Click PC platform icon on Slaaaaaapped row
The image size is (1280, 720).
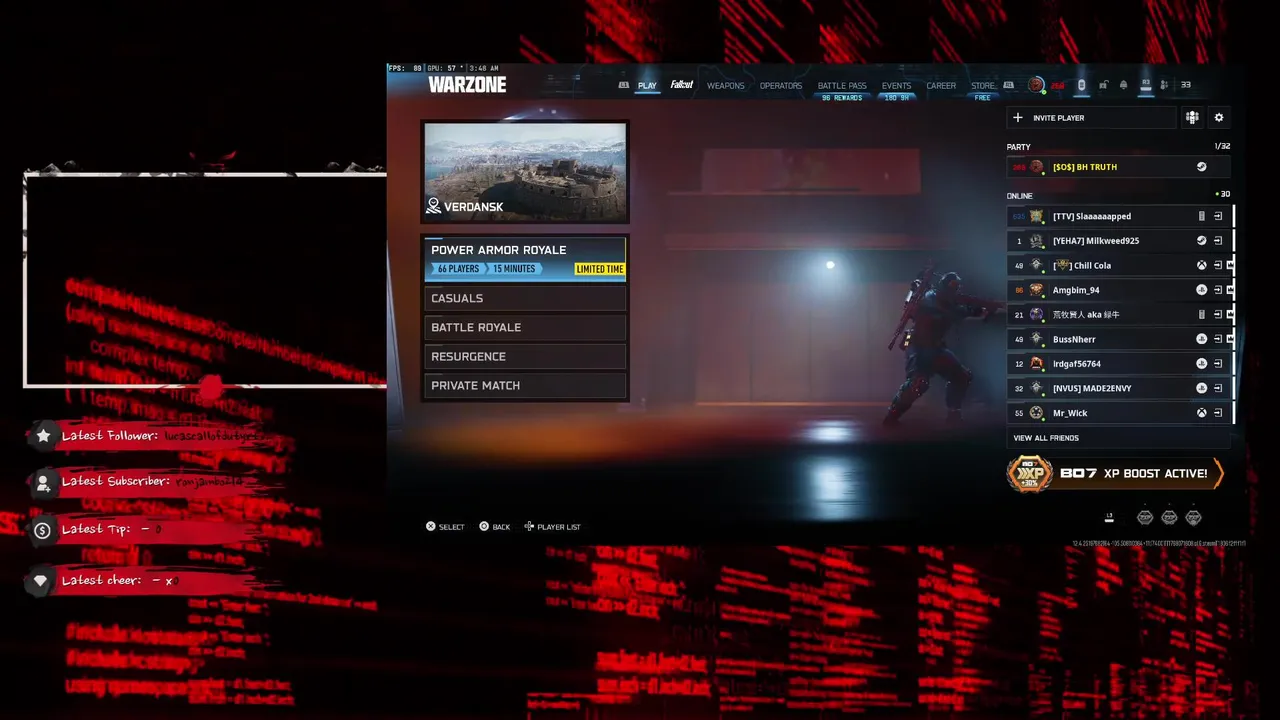pos(1202,216)
